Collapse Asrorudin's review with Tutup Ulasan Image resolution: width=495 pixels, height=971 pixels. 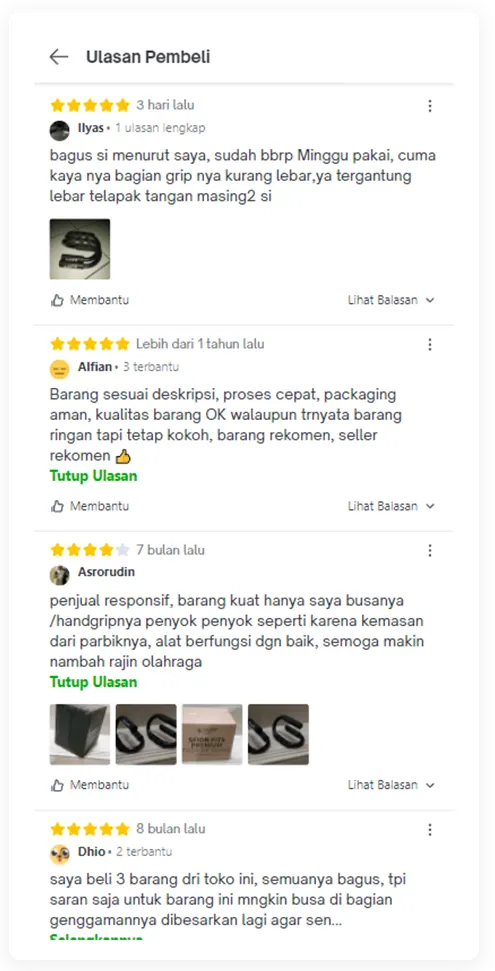coord(94,682)
